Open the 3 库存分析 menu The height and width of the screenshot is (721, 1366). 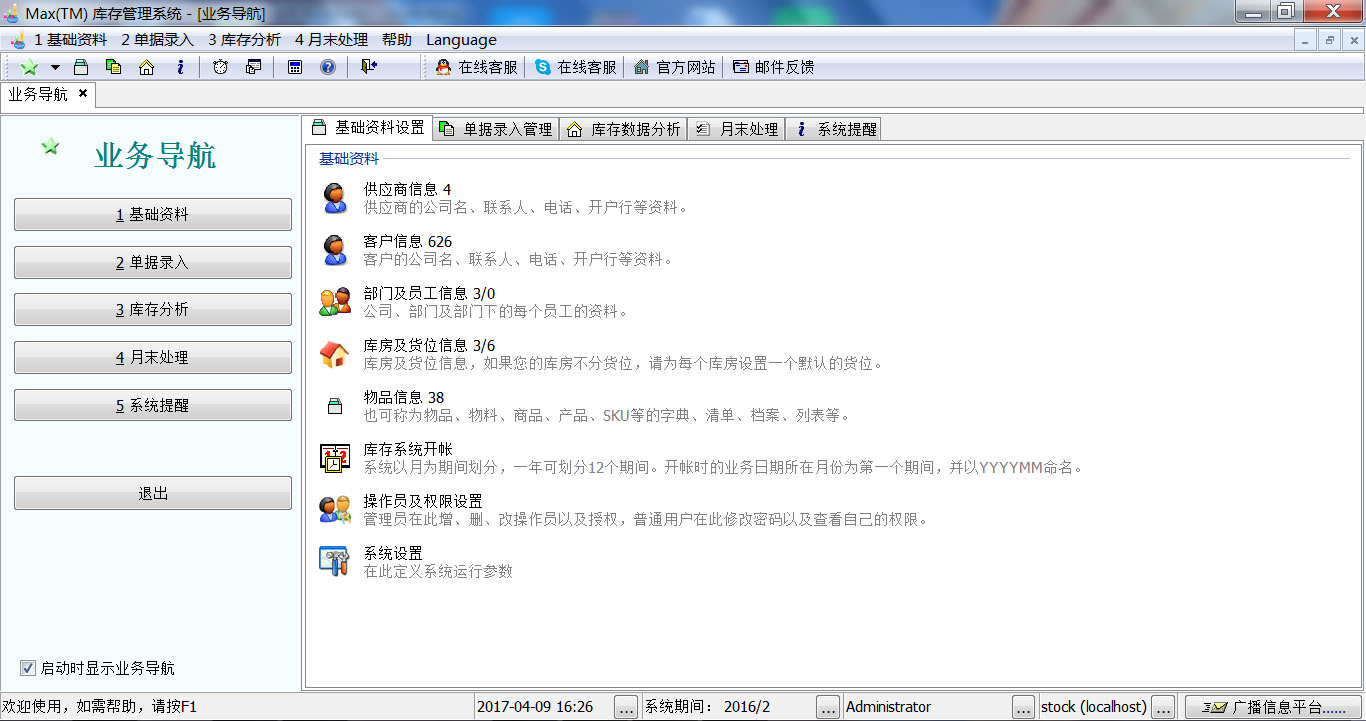click(x=244, y=40)
